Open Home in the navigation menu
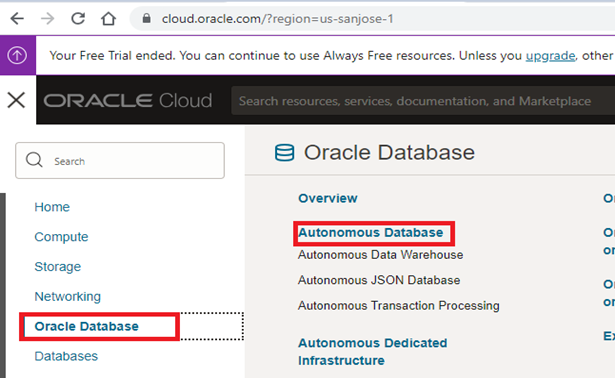Image resolution: width=615 pixels, height=378 pixels. (x=52, y=207)
